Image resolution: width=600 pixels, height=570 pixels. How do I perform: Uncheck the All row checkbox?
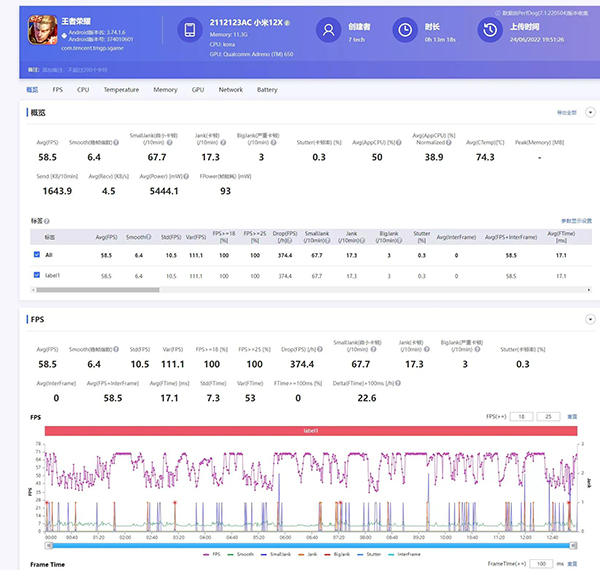(37, 256)
